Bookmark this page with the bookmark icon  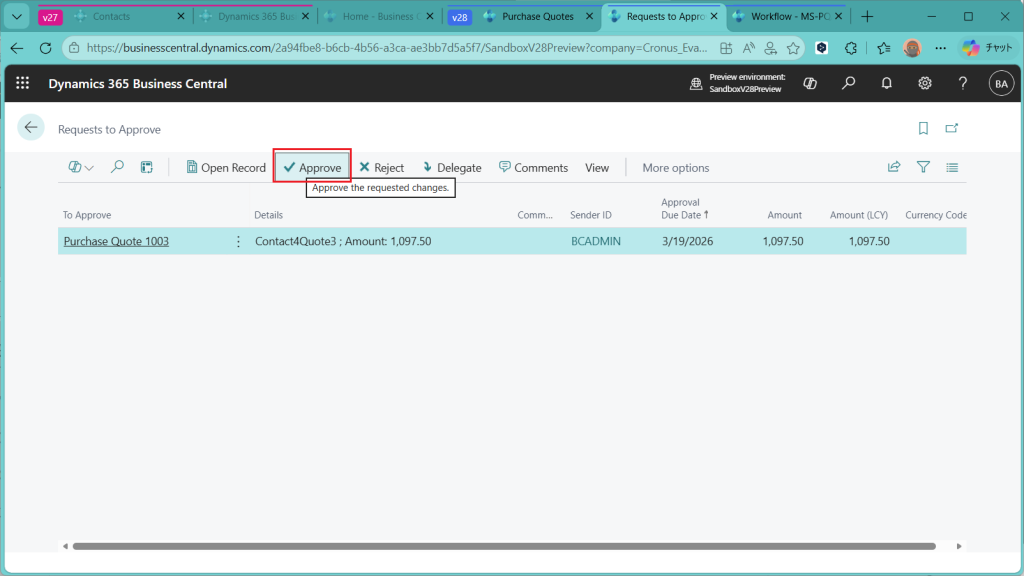tap(923, 128)
